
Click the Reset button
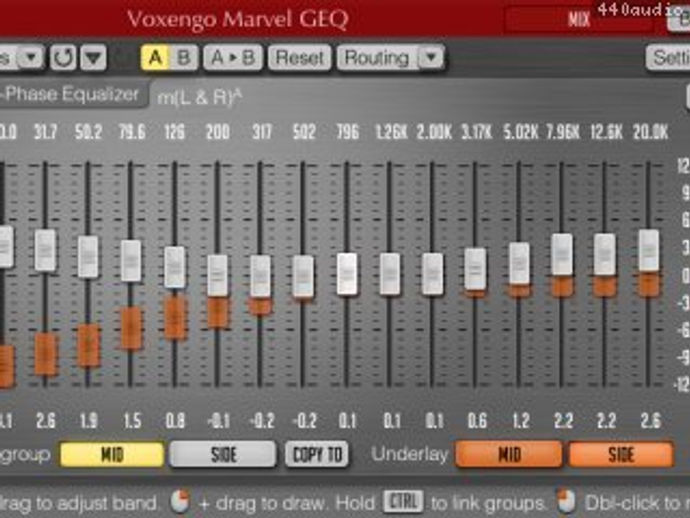point(300,58)
